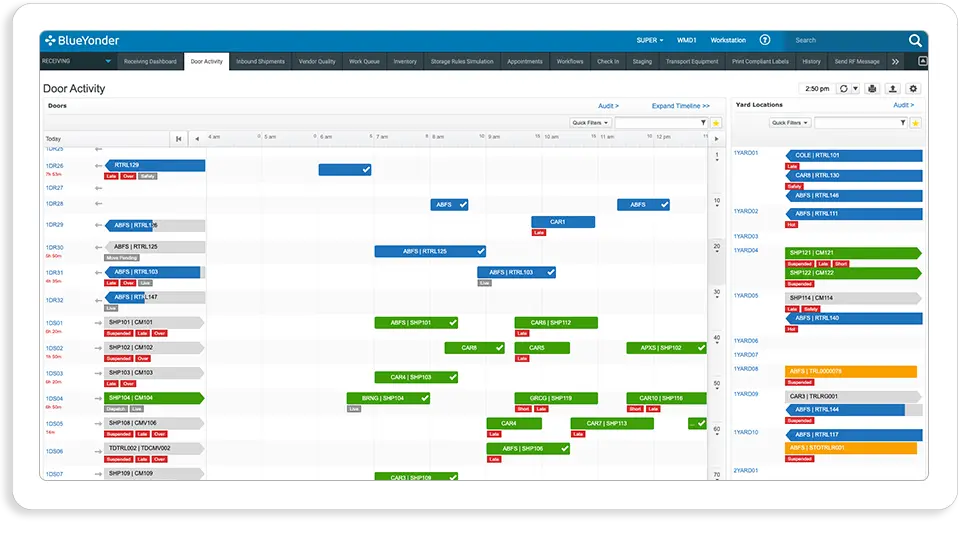Open door 1DR26 link

(54, 166)
